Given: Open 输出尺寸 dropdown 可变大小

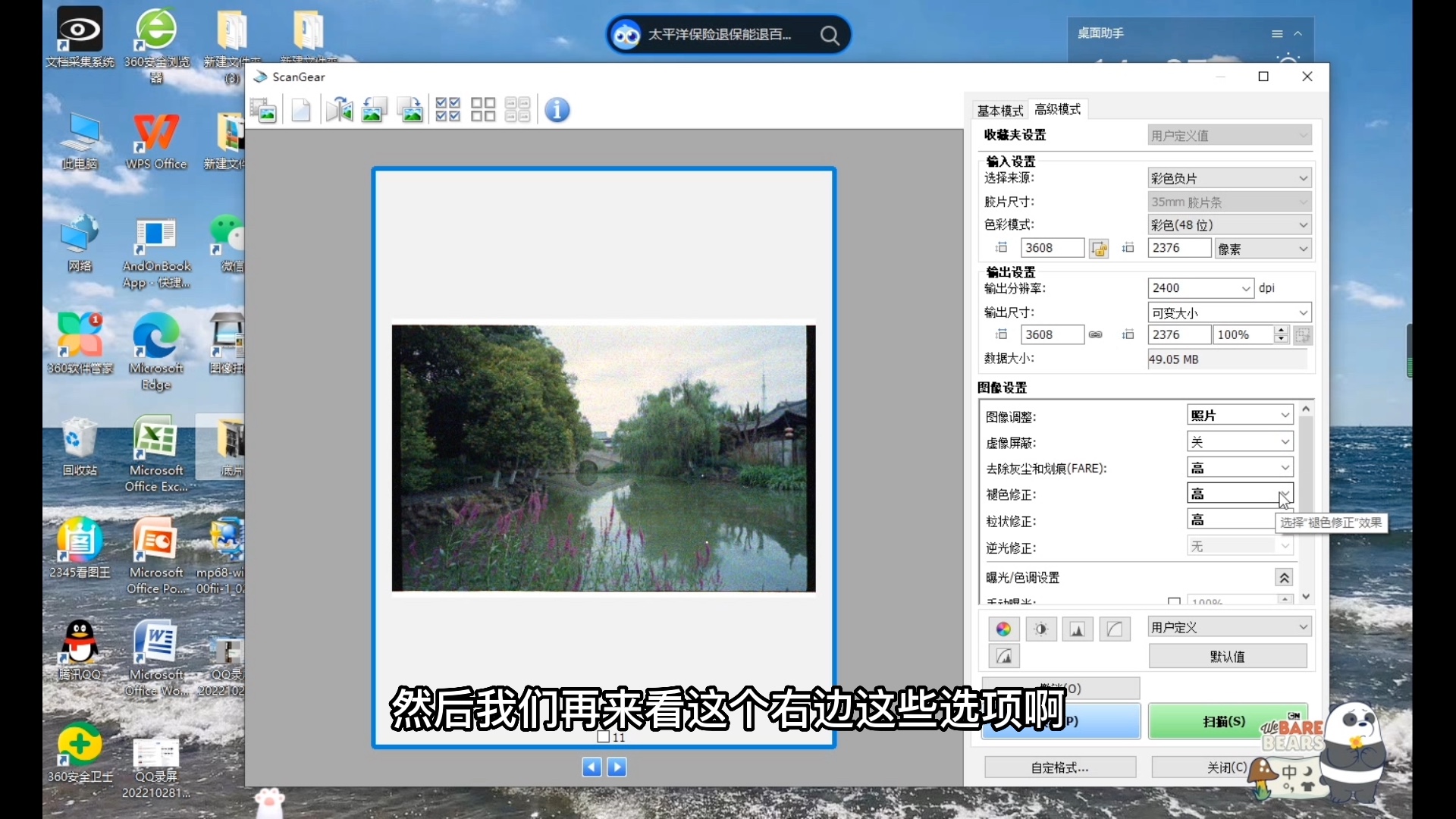Looking at the screenshot, I should (x=1229, y=312).
